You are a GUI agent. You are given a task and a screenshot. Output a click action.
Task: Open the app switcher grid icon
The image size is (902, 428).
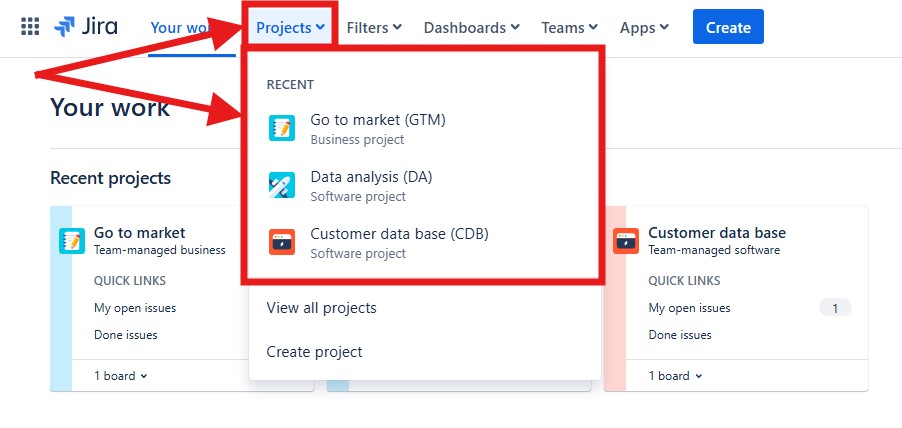tap(30, 27)
